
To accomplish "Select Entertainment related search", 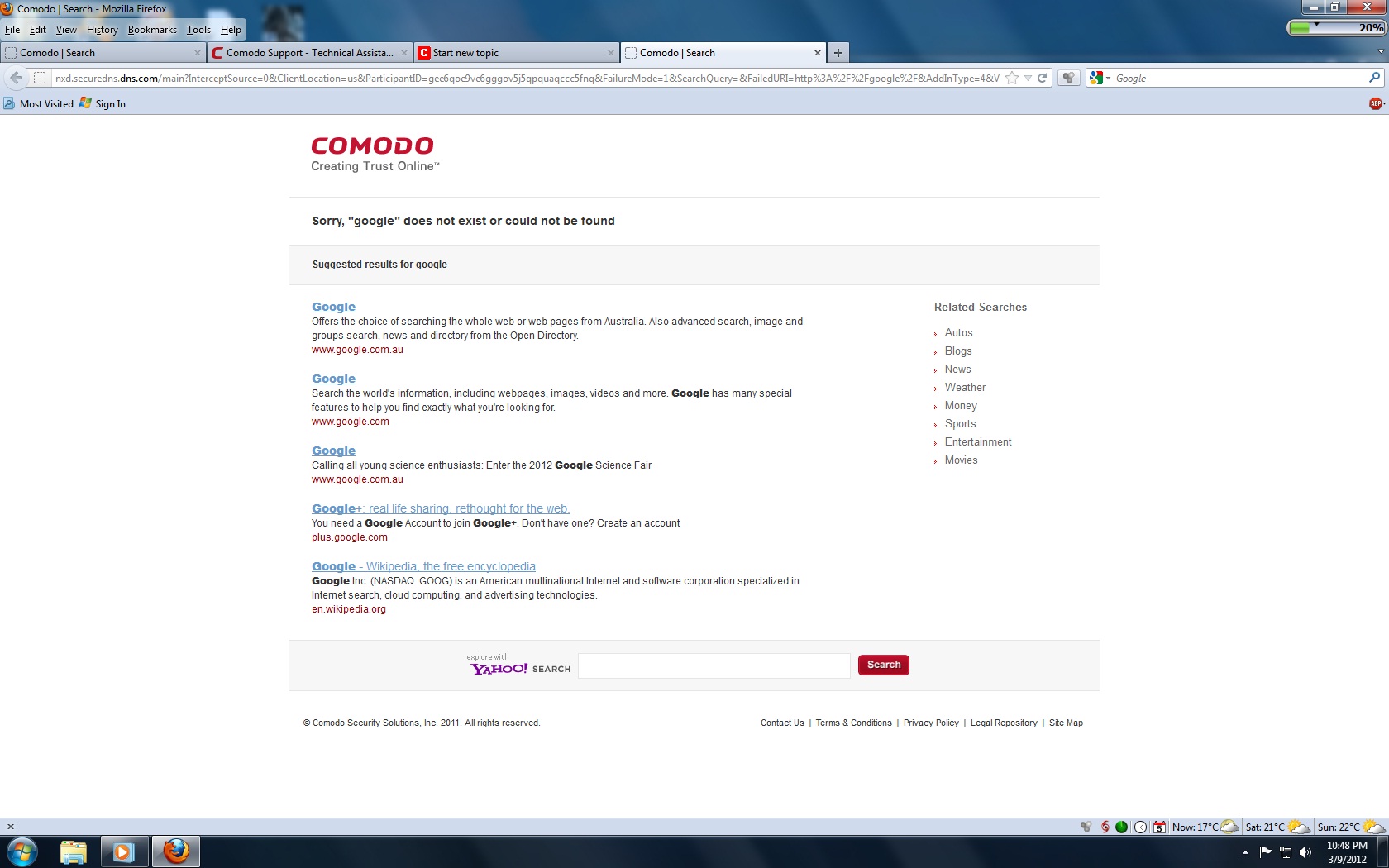I will coord(978,442).
